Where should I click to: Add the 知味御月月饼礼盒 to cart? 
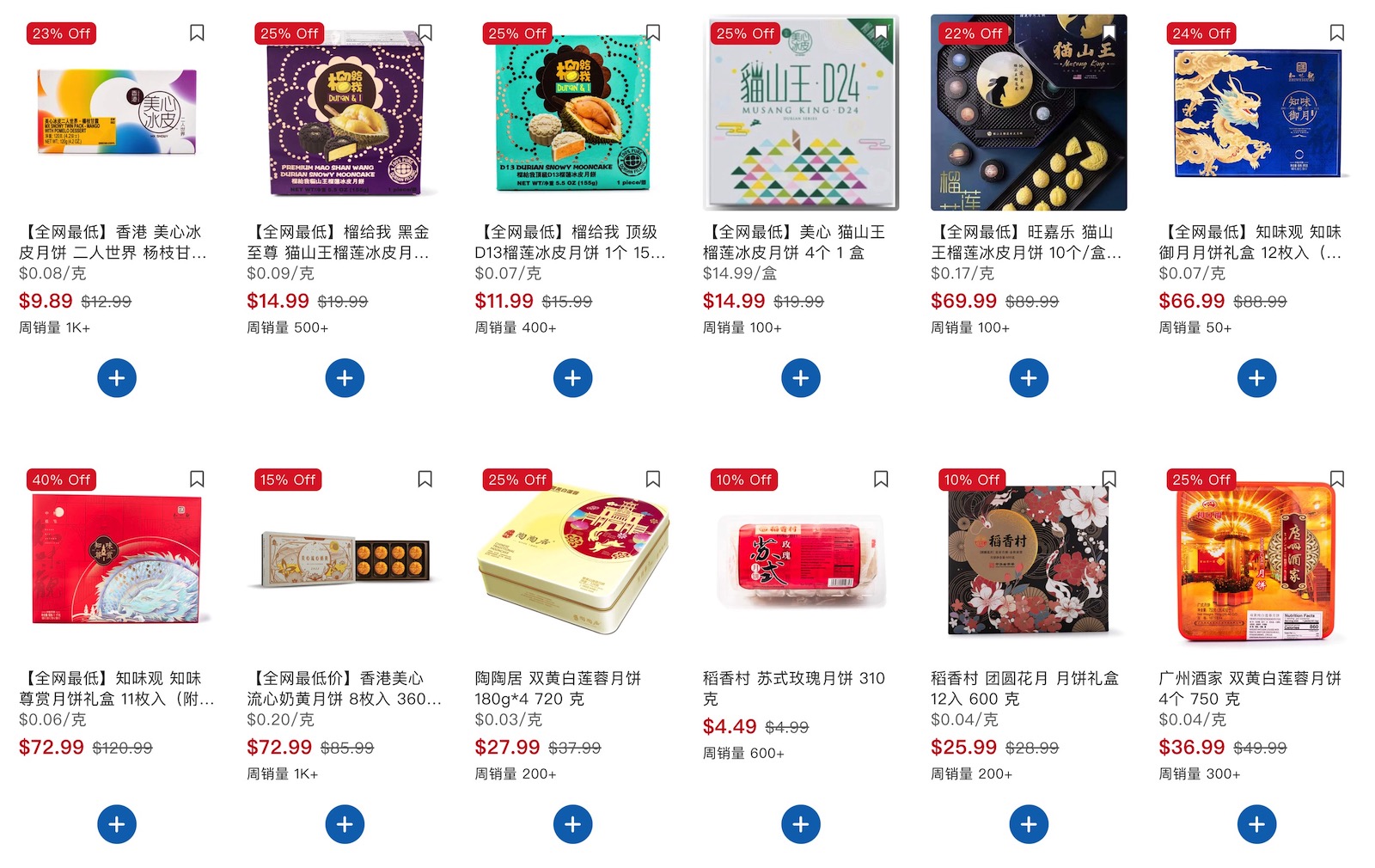1256,378
